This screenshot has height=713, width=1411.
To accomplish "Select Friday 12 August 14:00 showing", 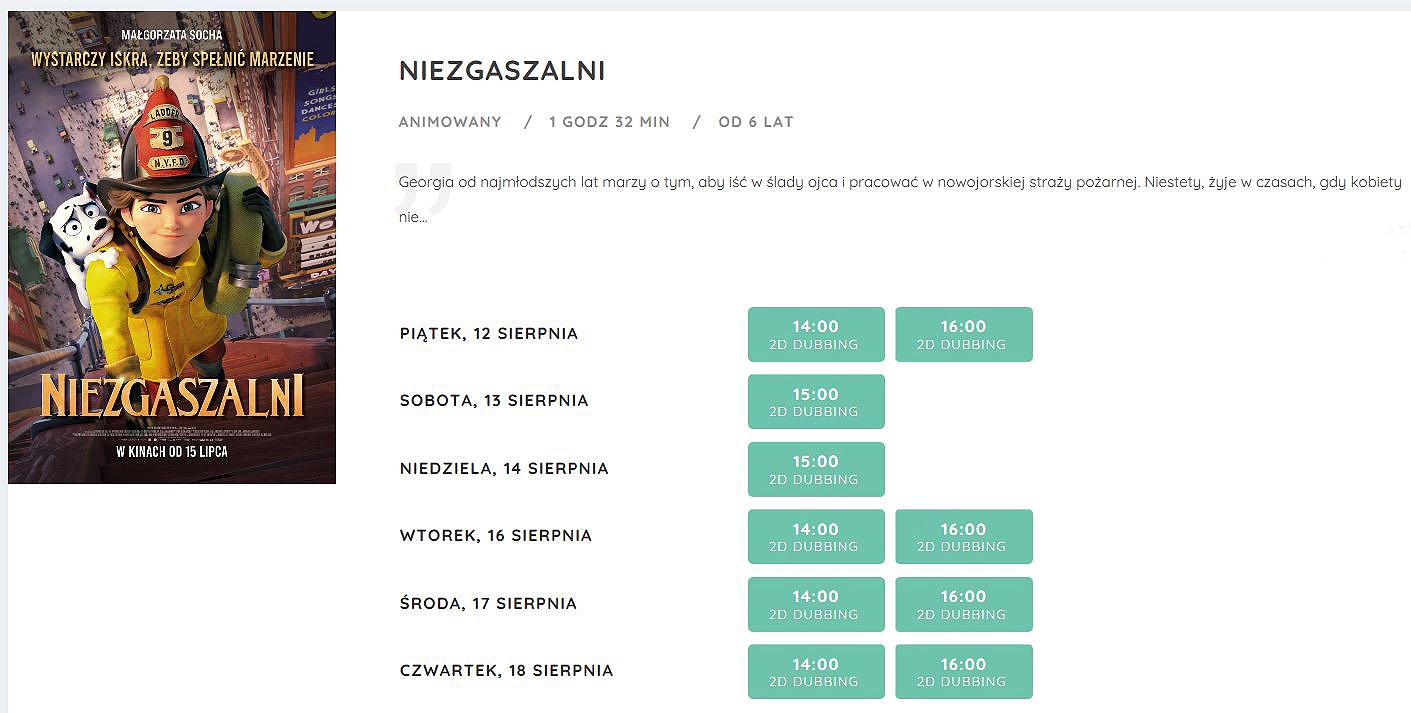I will tap(816, 334).
